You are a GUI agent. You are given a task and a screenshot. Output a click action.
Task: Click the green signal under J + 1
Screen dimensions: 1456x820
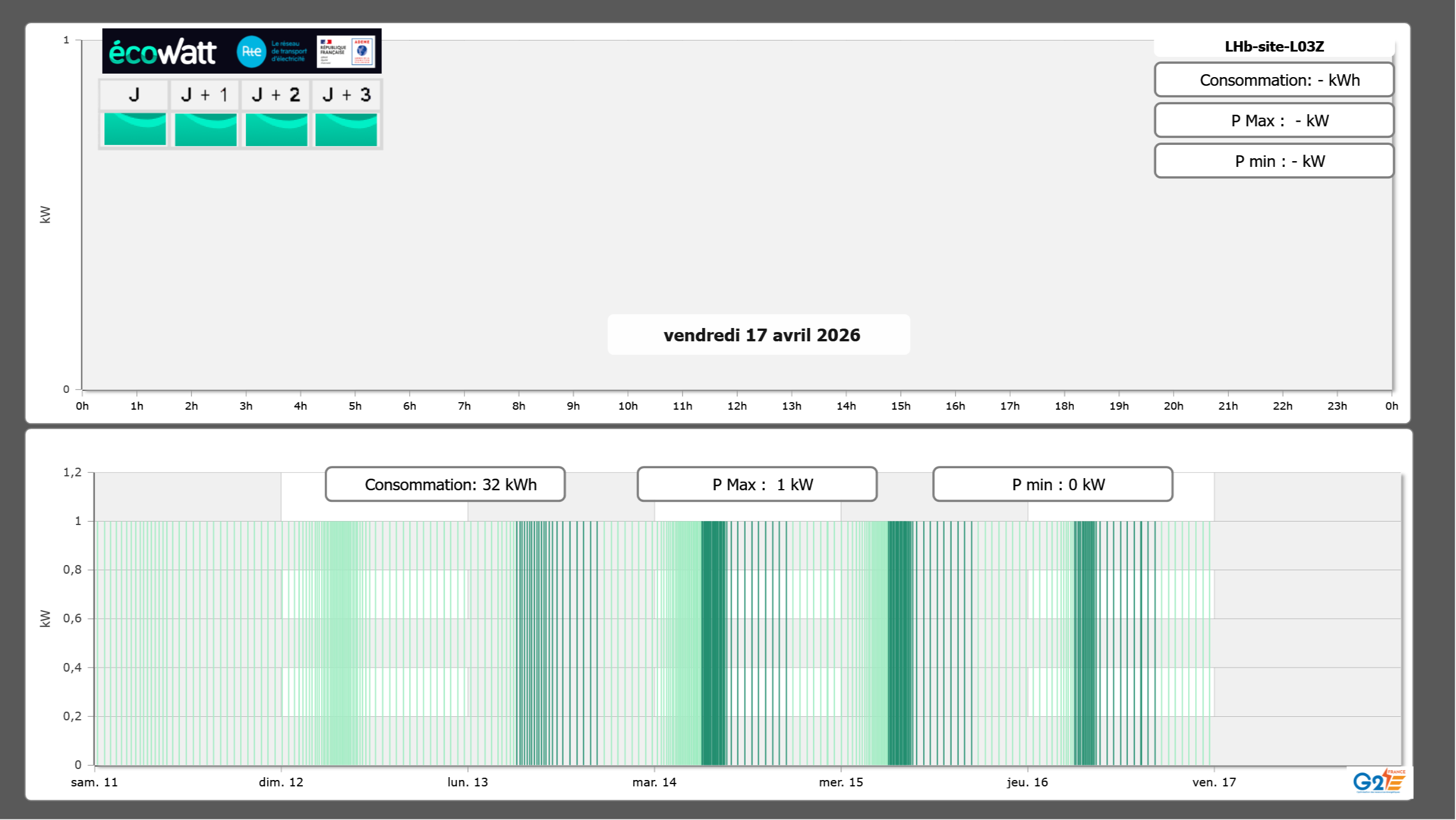click(206, 129)
